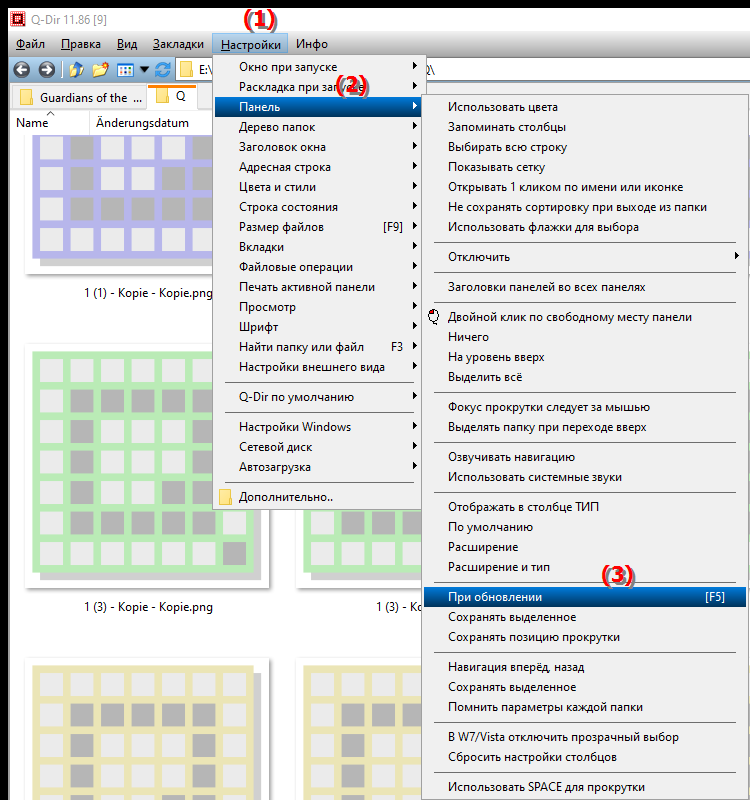
Task: Click the Forward navigation arrow
Action: coord(46,70)
